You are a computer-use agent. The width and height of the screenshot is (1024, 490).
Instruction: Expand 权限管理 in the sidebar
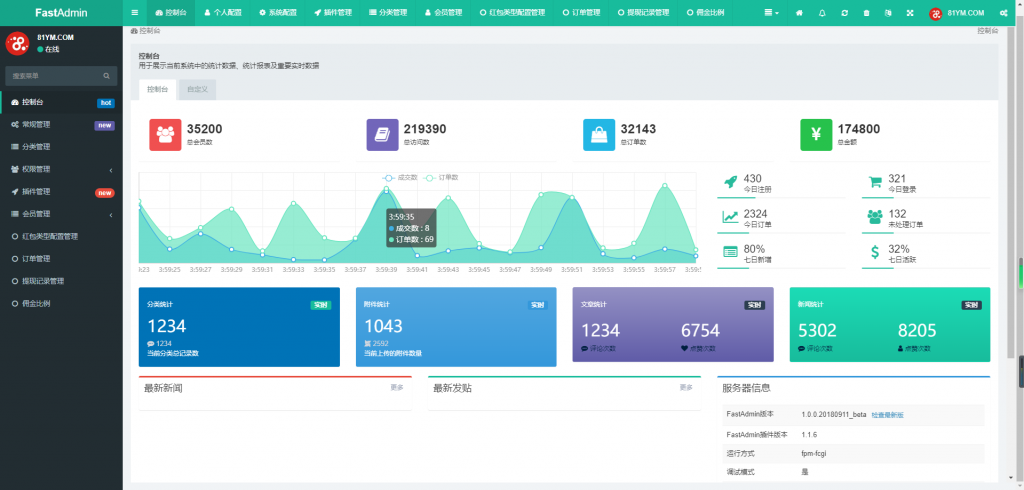[58, 169]
